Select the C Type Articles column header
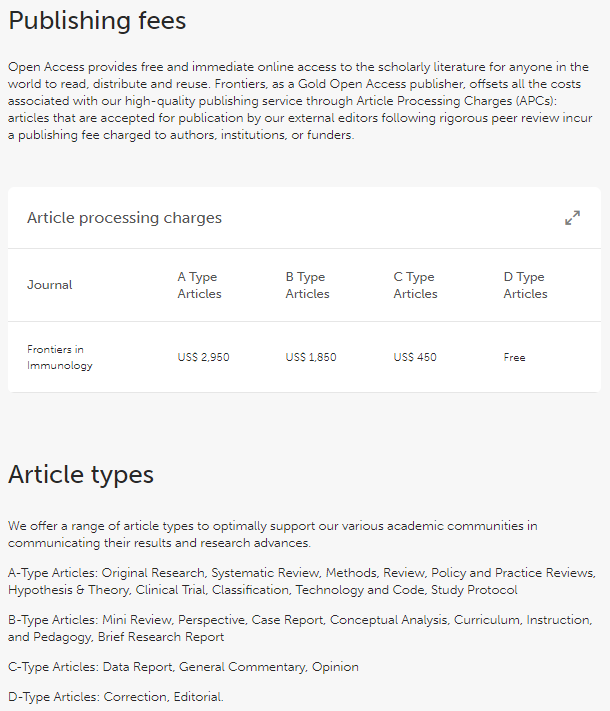 pyautogui.click(x=415, y=285)
